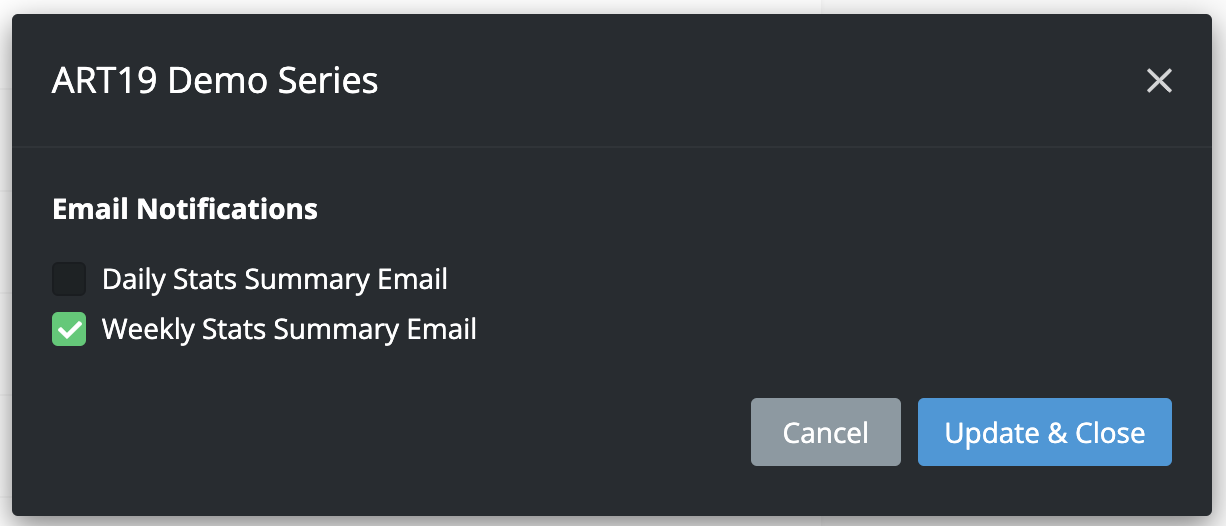Click the ART19 Demo Series dialog title
This screenshot has height=526, width=1226.
pos(215,80)
